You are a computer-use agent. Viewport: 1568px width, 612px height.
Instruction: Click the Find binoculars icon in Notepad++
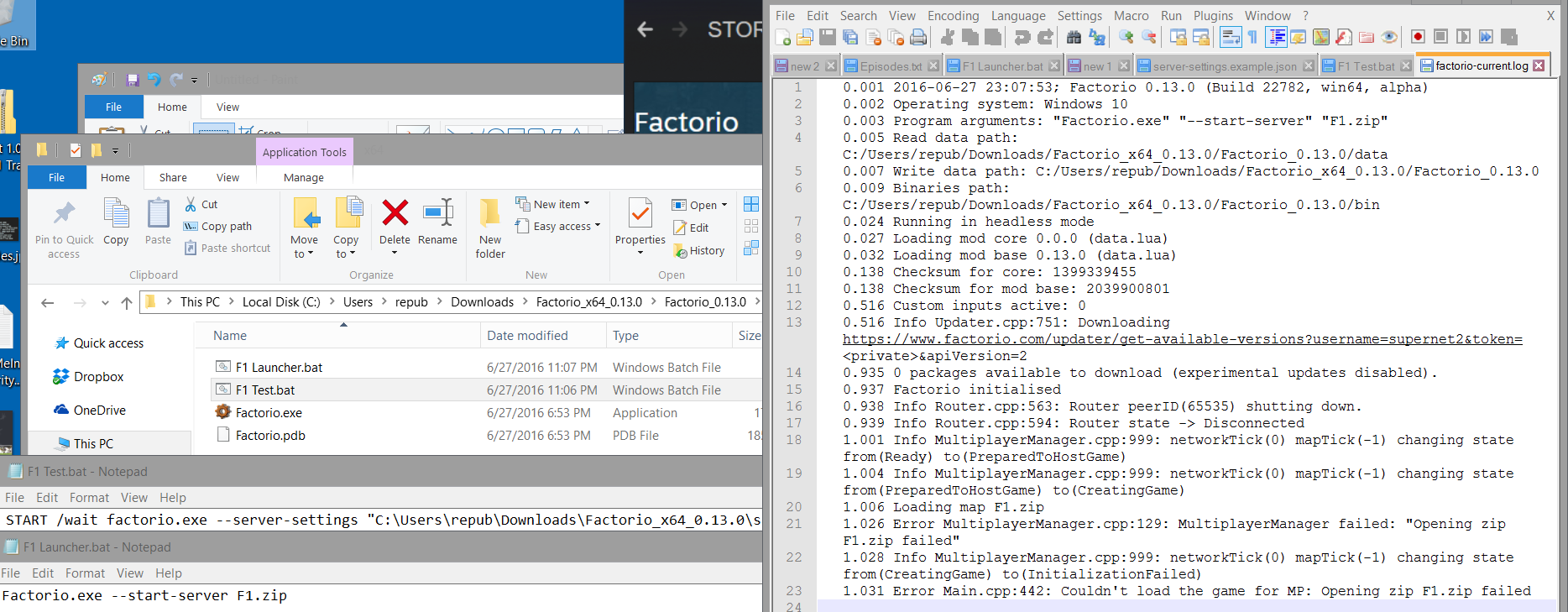[1074, 37]
